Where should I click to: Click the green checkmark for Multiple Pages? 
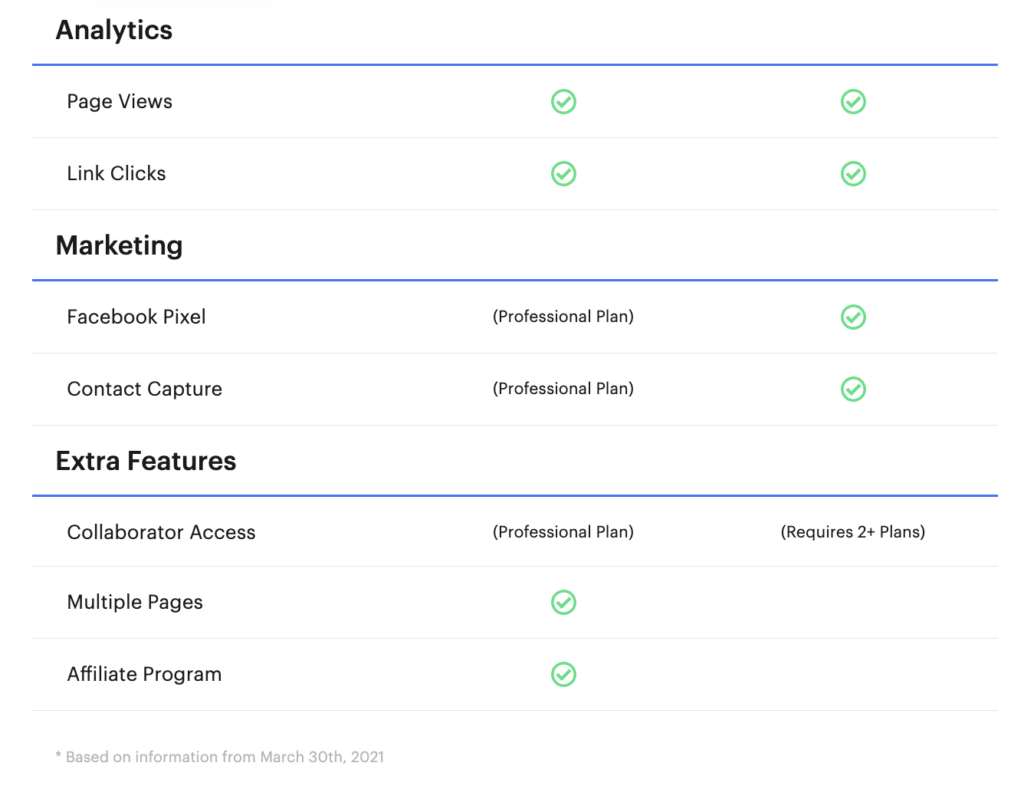point(564,602)
